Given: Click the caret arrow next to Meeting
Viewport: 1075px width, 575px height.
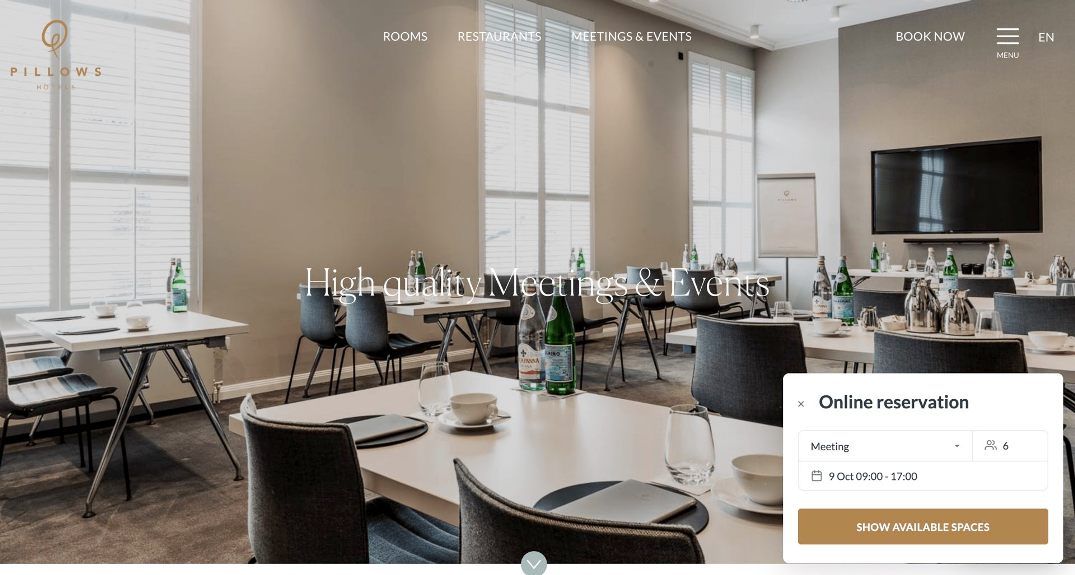Looking at the screenshot, I should pyautogui.click(x=957, y=446).
